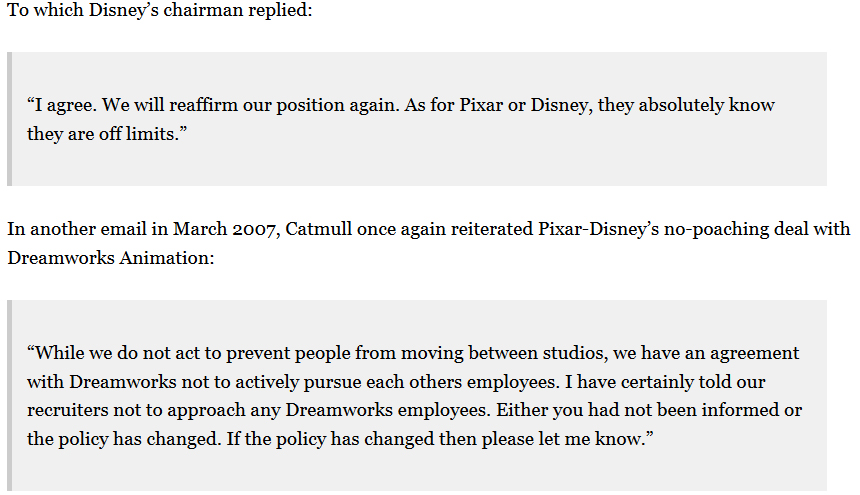Click "with Dreamworks" on the quote's second line
Screen dimensions: 860x495
coord(101,382)
